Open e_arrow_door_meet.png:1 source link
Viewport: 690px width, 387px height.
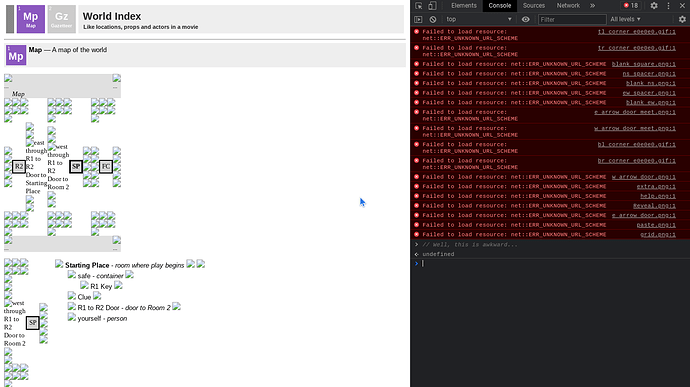(x=635, y=112)
